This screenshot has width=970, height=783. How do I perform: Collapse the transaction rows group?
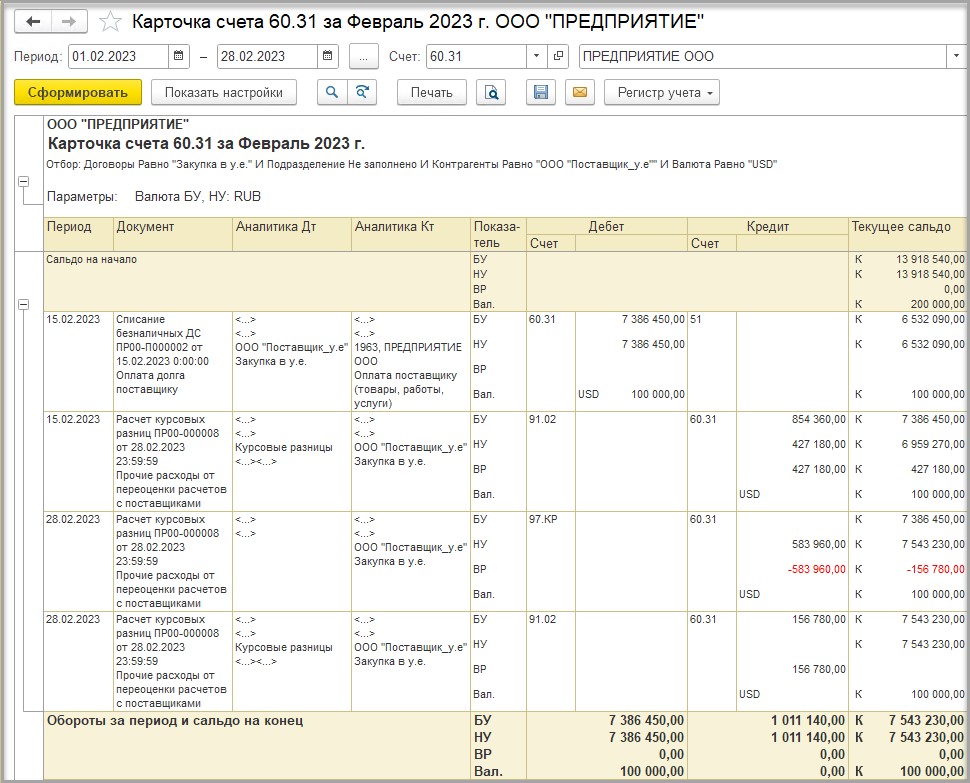pyautogui.click(x=23, y=304)
